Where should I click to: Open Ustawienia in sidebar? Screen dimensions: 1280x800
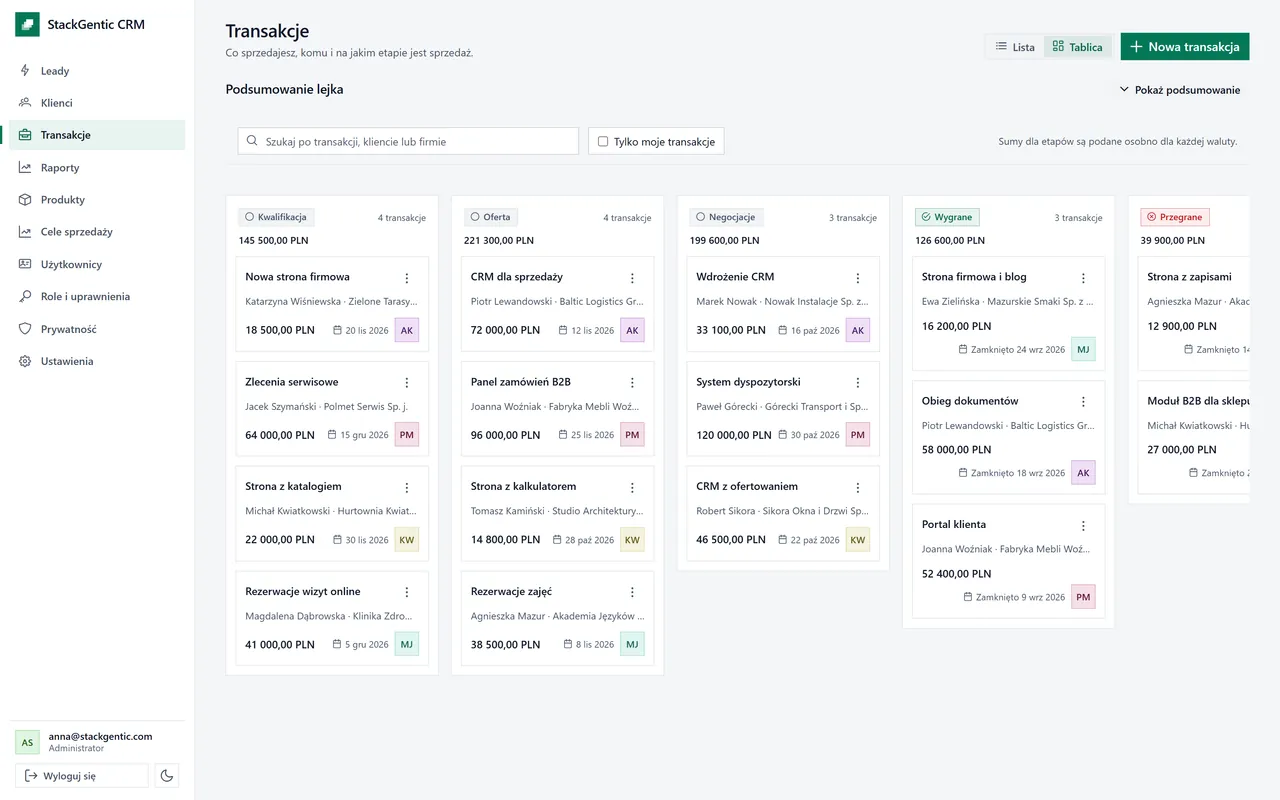point(97,361)
